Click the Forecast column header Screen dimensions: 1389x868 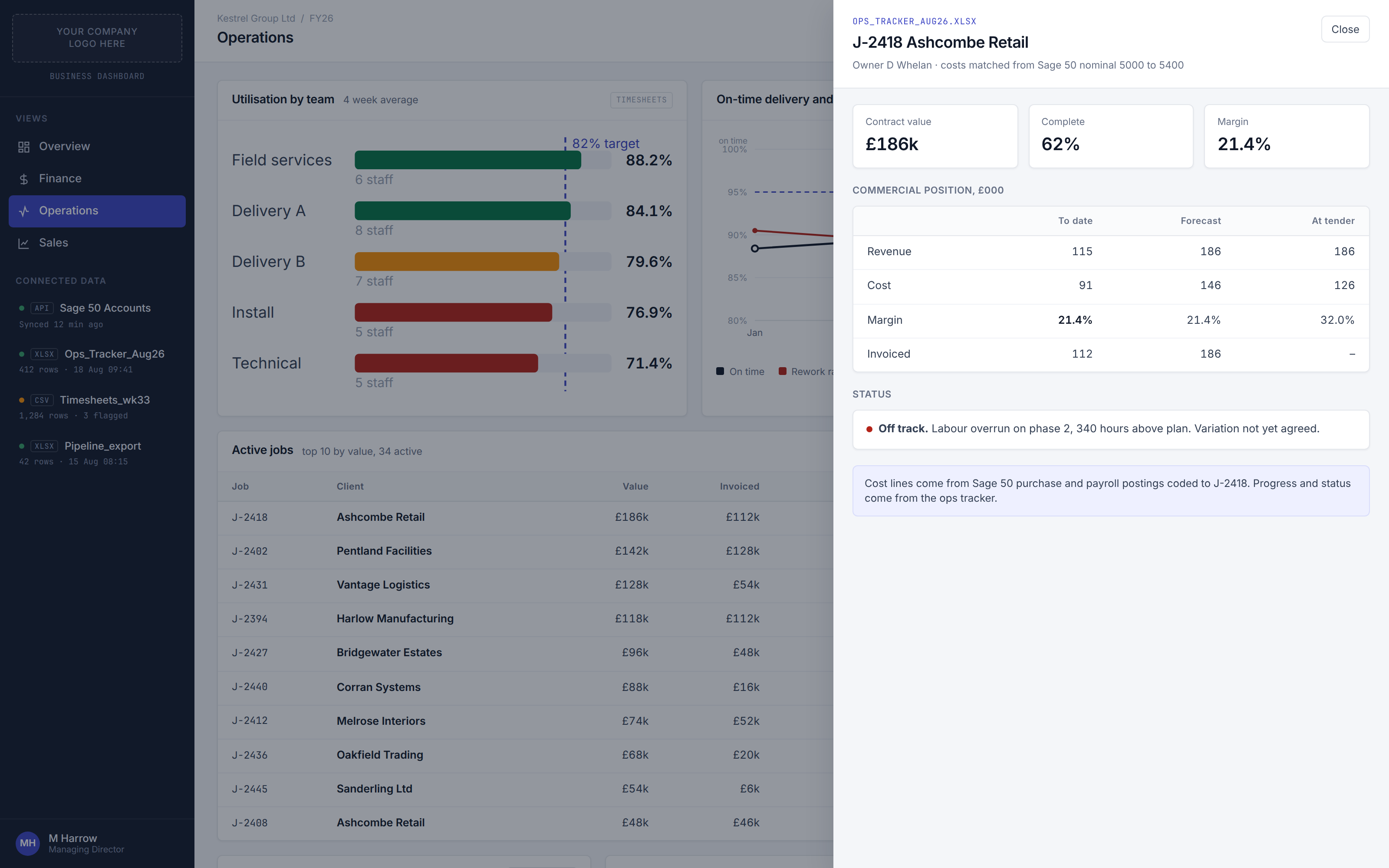click(1201, 221)
